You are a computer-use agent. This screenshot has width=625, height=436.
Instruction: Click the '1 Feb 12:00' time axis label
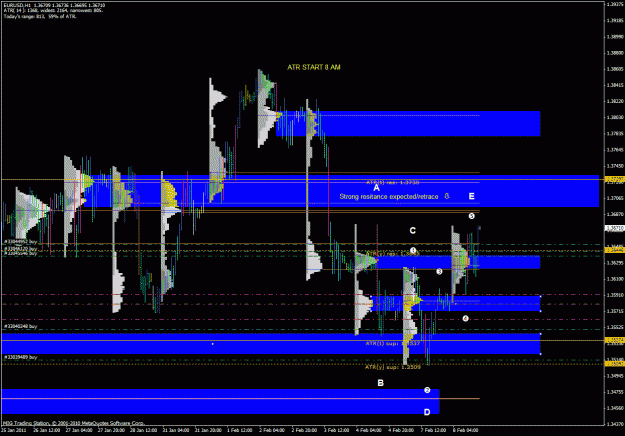240,430
